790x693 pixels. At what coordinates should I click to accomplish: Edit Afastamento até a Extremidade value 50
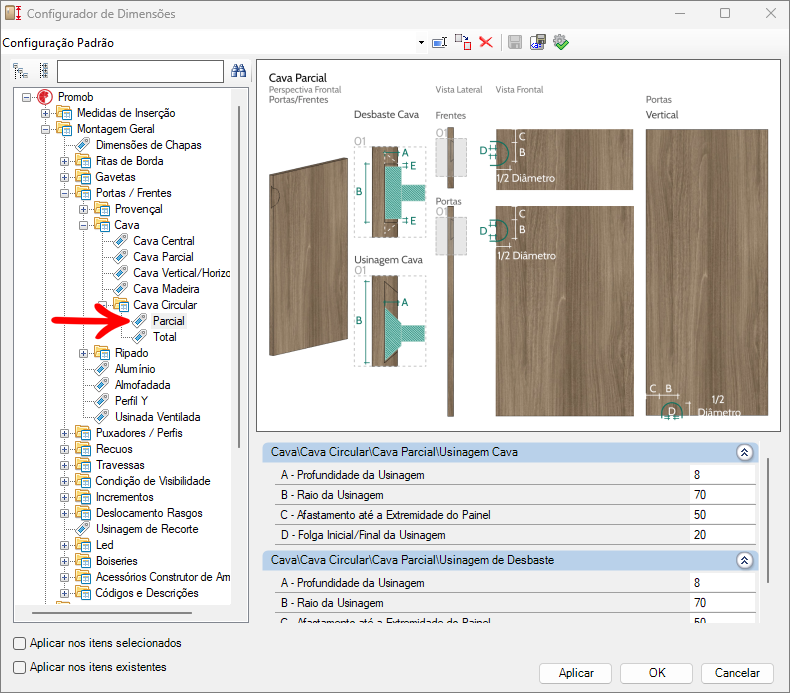pos(722,515)
